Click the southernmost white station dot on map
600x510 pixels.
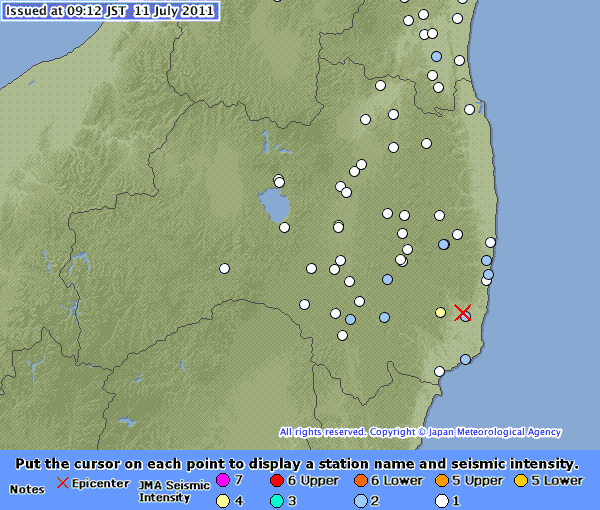coord(439,372)
